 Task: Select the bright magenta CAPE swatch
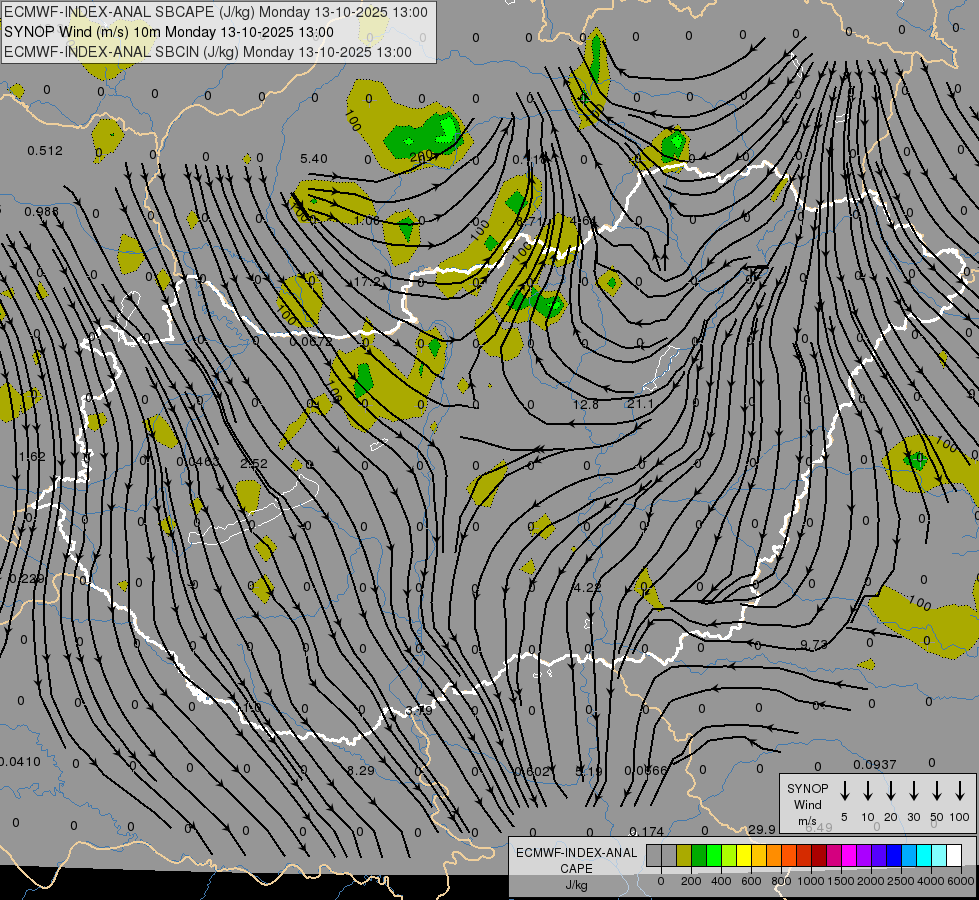[x=849, y=855]
